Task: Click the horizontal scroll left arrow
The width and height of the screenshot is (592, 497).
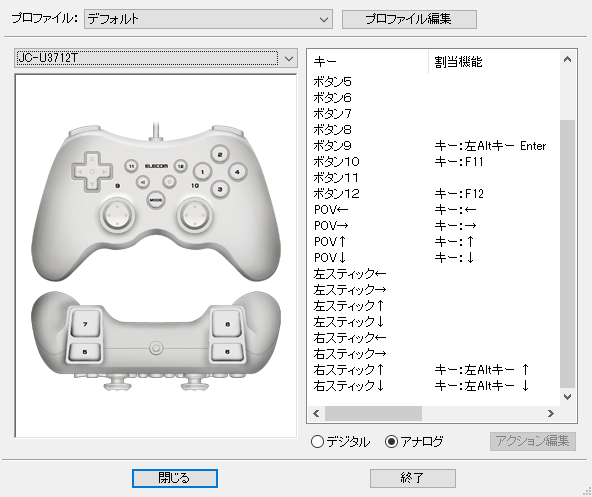Action: (x=316, y=414)
